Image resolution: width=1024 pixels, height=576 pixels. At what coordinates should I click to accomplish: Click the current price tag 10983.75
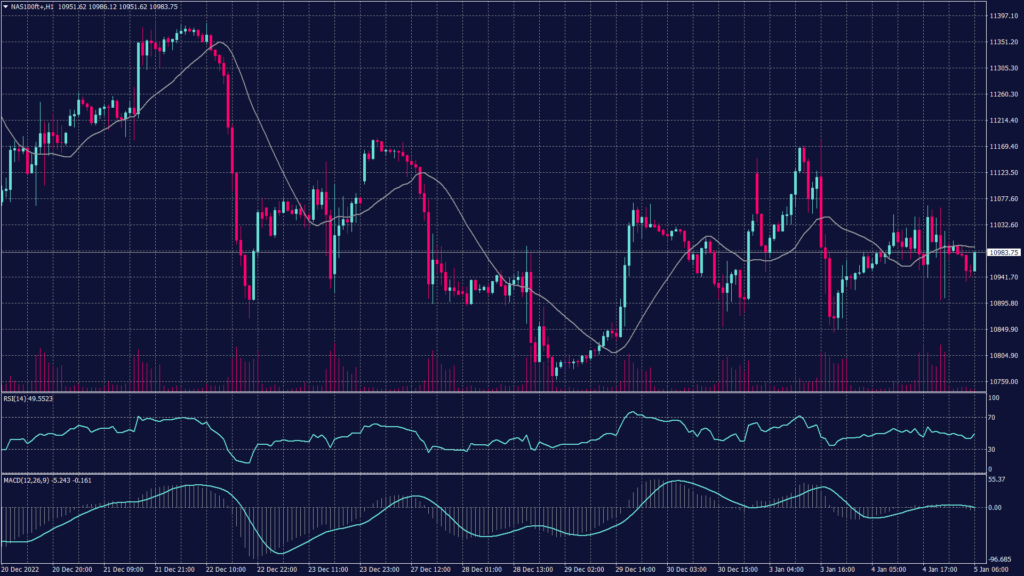pyautogui.click(x=1002, y=253)
